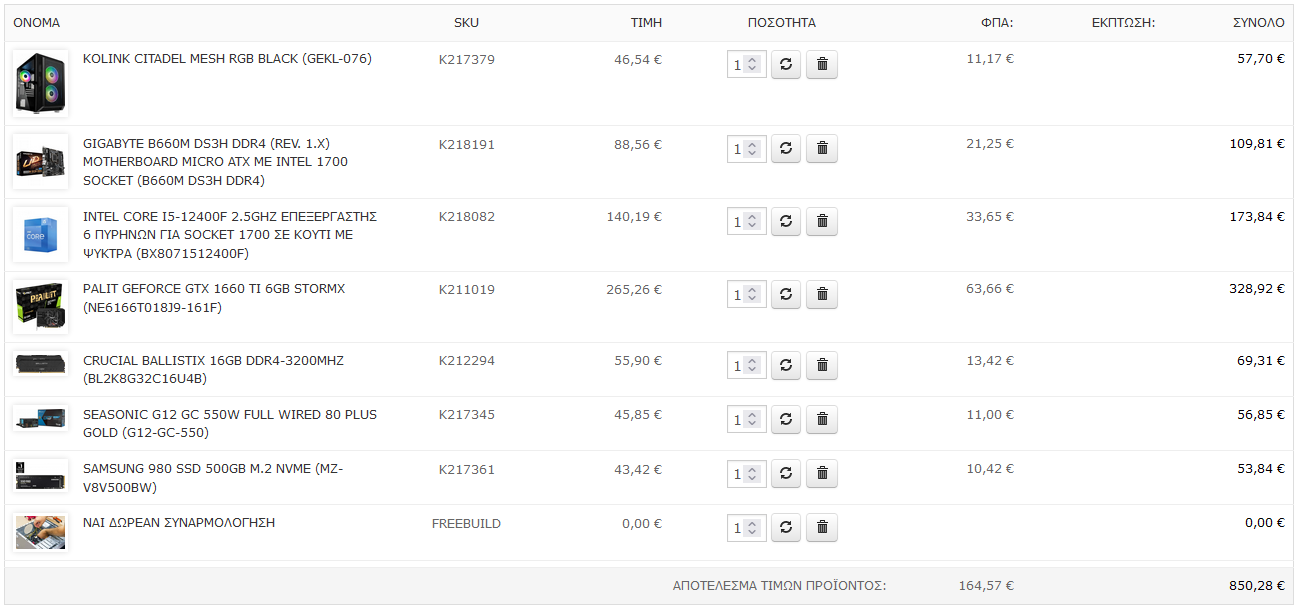This screenshot has width=1299, height=605.
Task: Refresh quantity for Kolink Citadel Mesh case
Action: pos(786,64)
